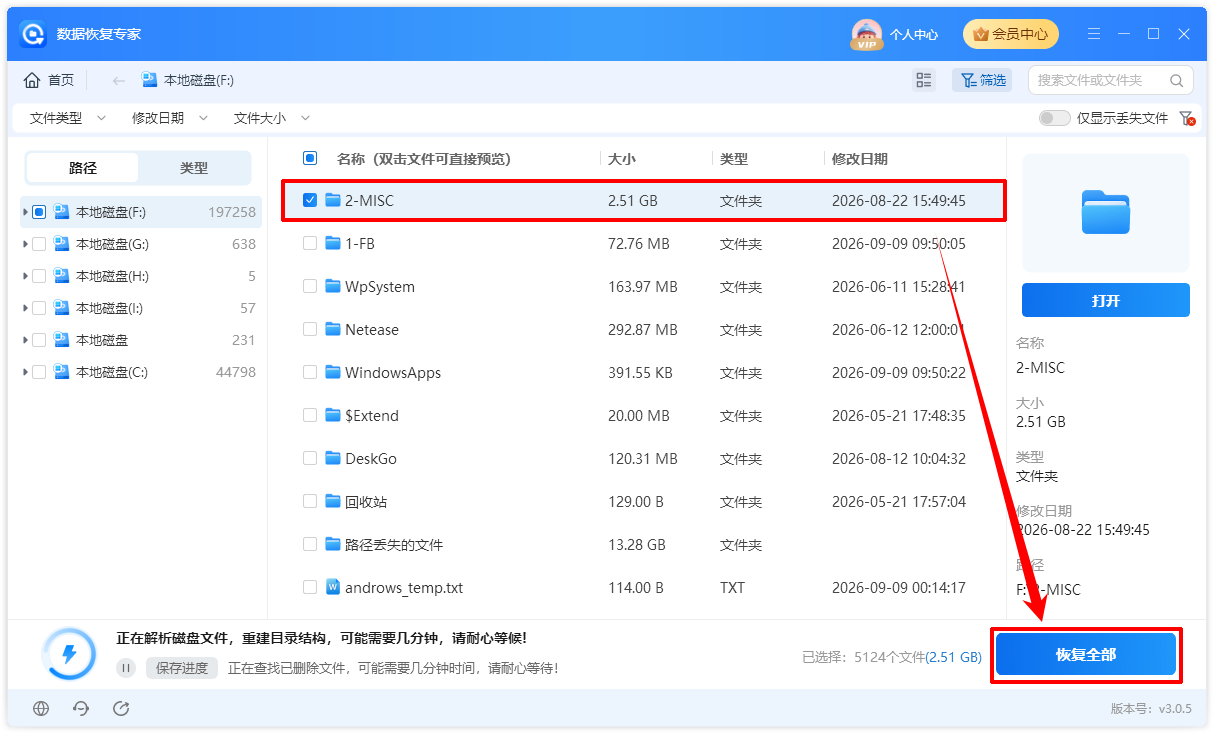Click the VIP avatar icon
1214x734 pixels.
click(867, 34)
